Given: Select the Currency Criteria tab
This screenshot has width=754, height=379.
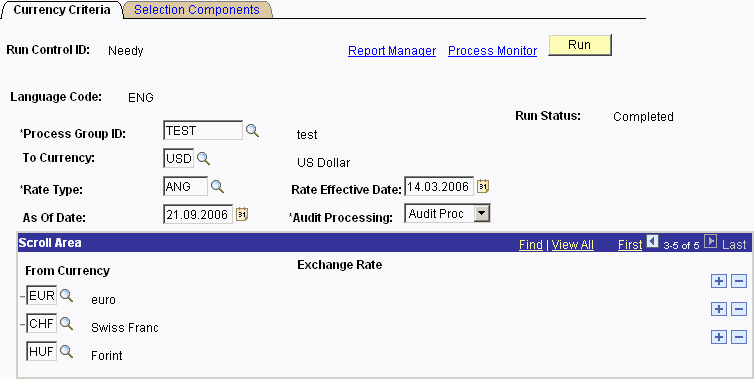Looking at the screenshot, I should click(62, 10).
